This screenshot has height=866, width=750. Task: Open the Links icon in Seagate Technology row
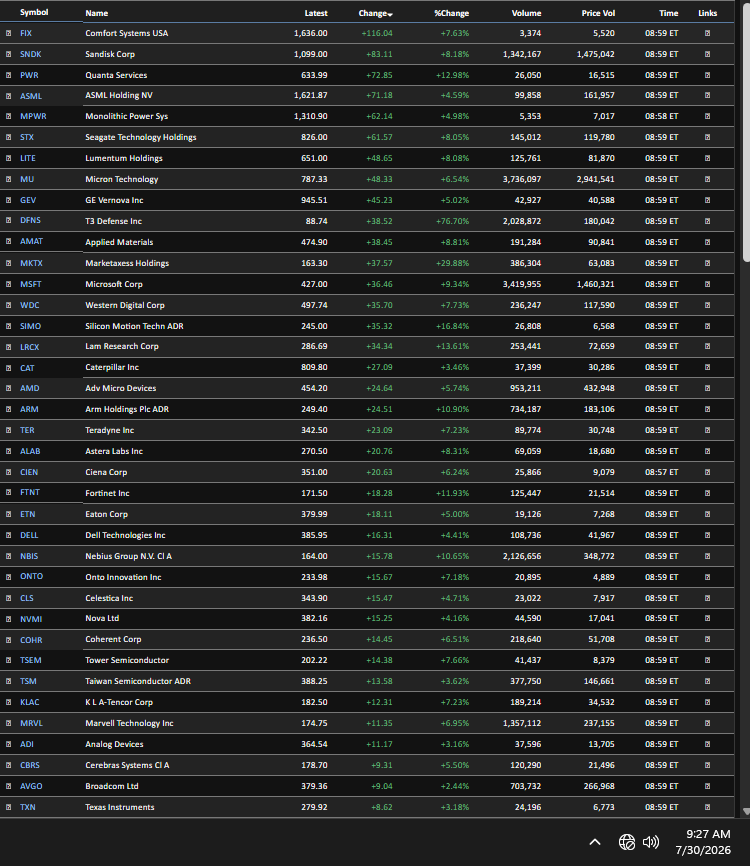tap(707, 137)
